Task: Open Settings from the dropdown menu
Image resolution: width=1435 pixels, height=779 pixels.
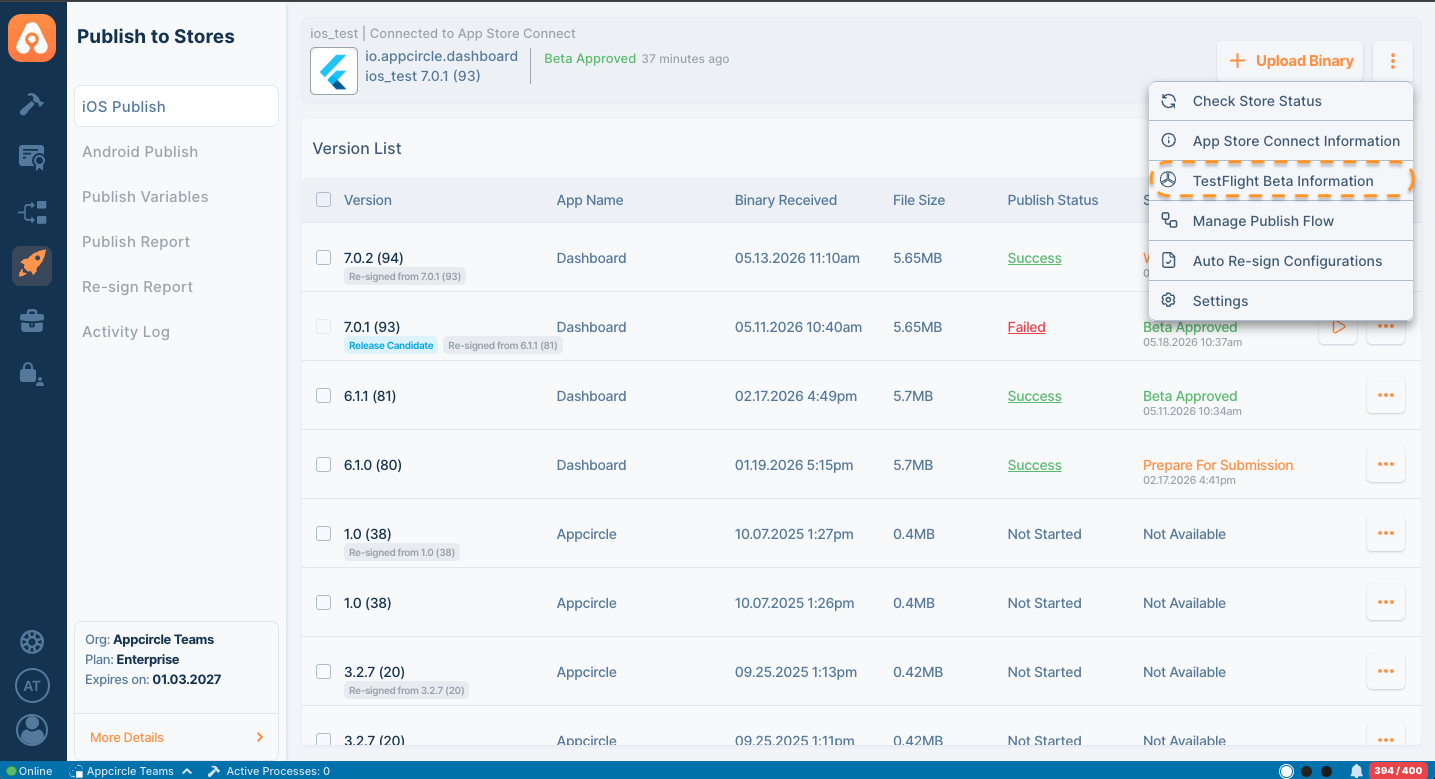Action: click(x=1281, y=301)
